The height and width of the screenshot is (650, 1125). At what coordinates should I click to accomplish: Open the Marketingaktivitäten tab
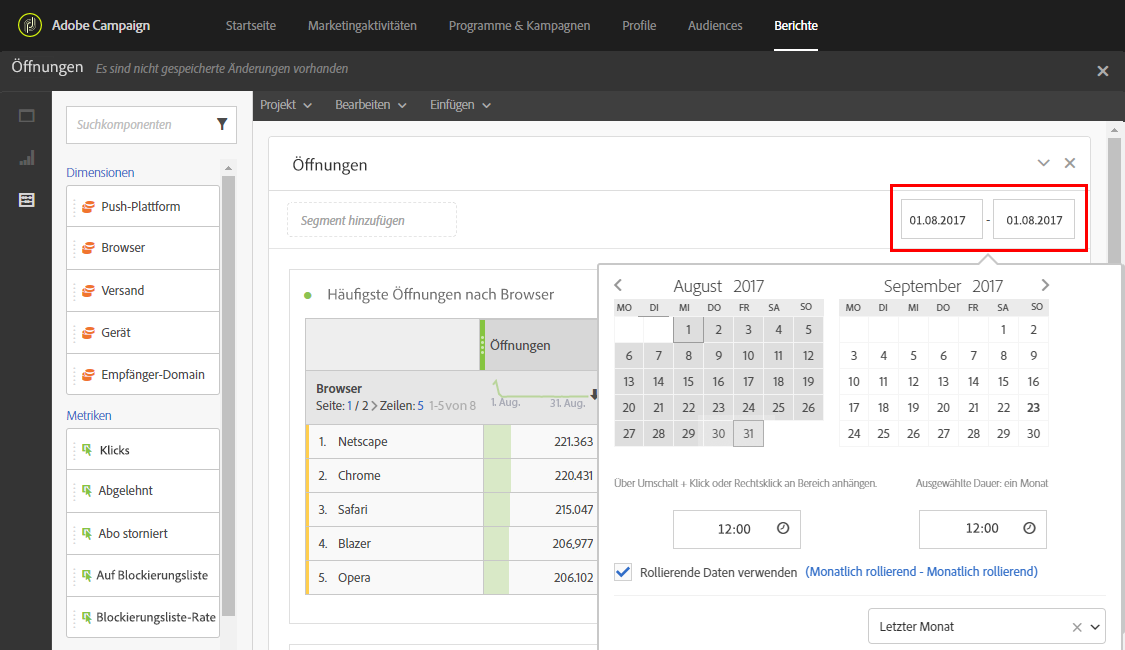pos(362,25)
